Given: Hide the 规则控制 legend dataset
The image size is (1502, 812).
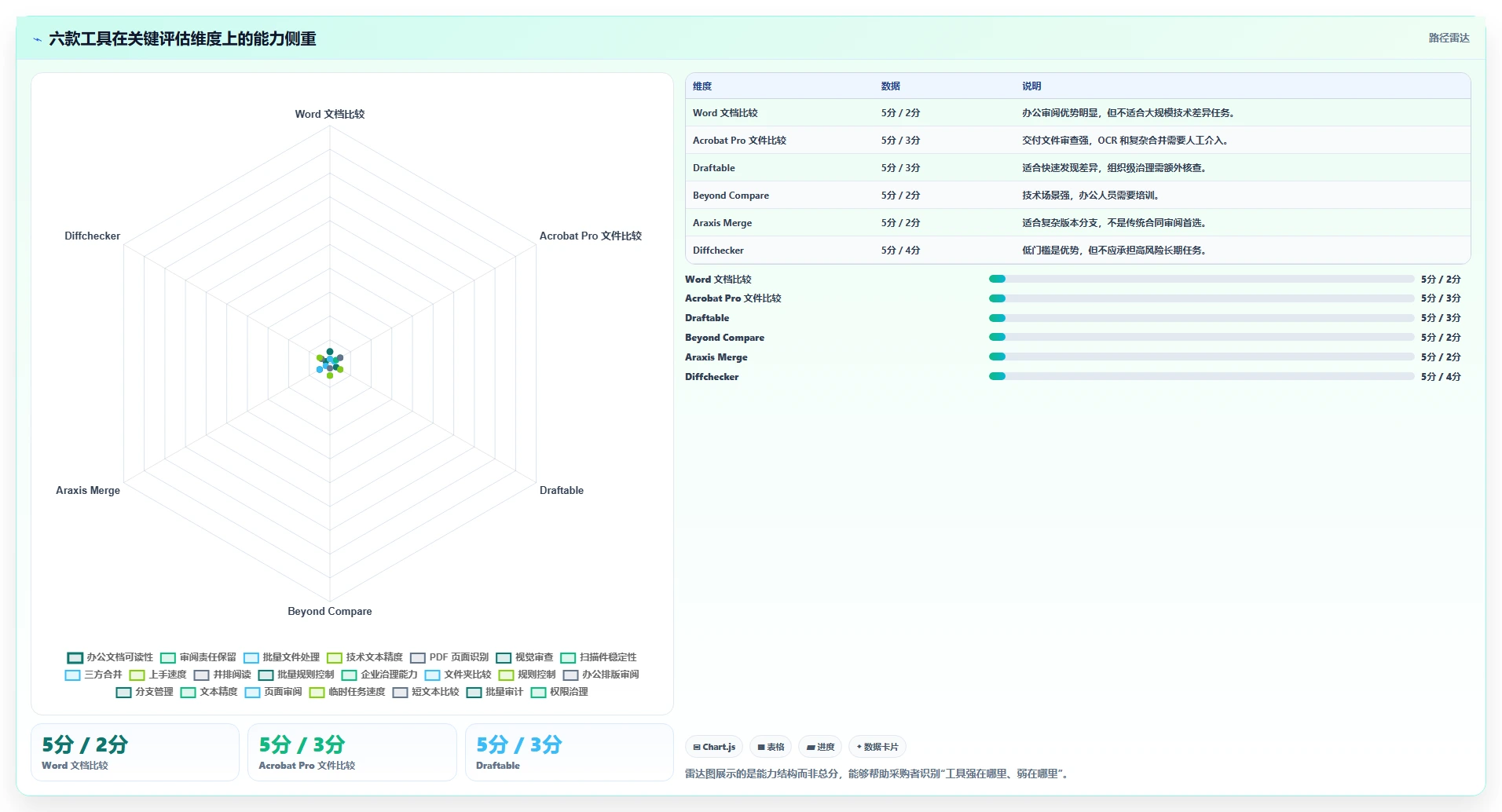Looking at the screenshot, I should [527, 675].
